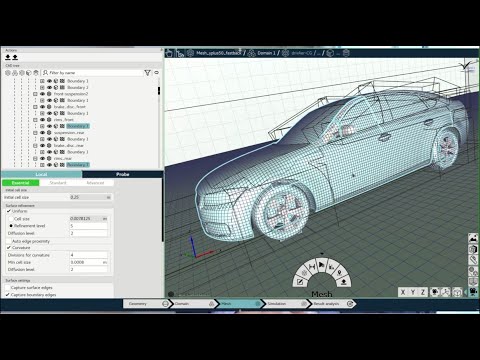Click the camera icon in viewport corner
Screen dimensions: 480x360
coord(473,292)
